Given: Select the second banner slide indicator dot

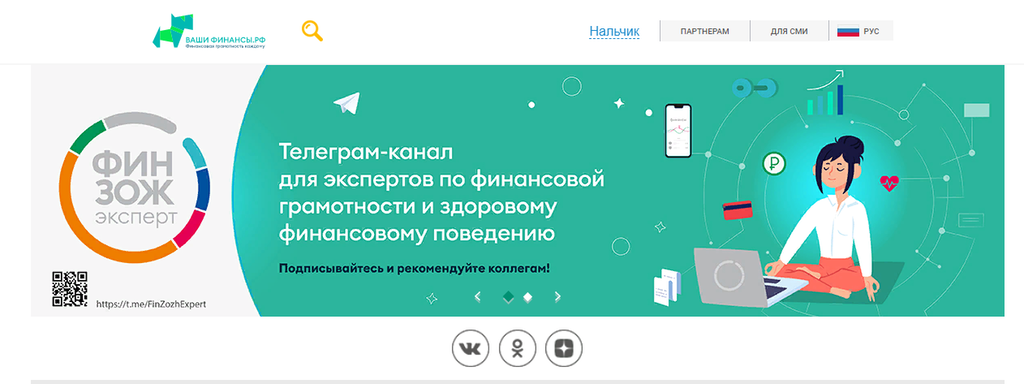Looking at the screenshot, I should (528, 297).
